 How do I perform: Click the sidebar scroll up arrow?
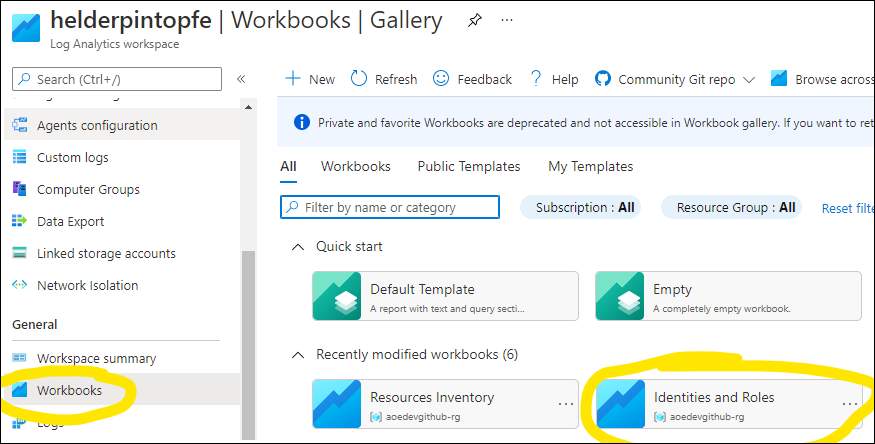pos(248,107)
